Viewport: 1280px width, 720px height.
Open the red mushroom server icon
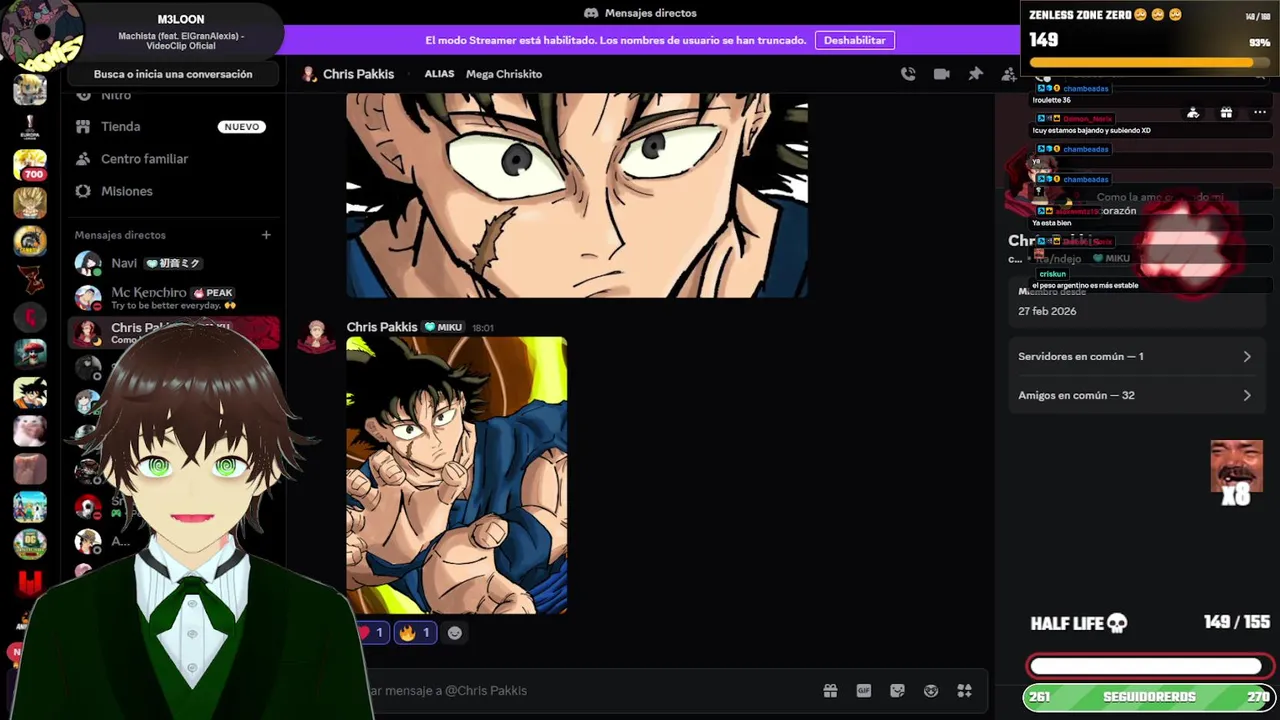point(30,354)
